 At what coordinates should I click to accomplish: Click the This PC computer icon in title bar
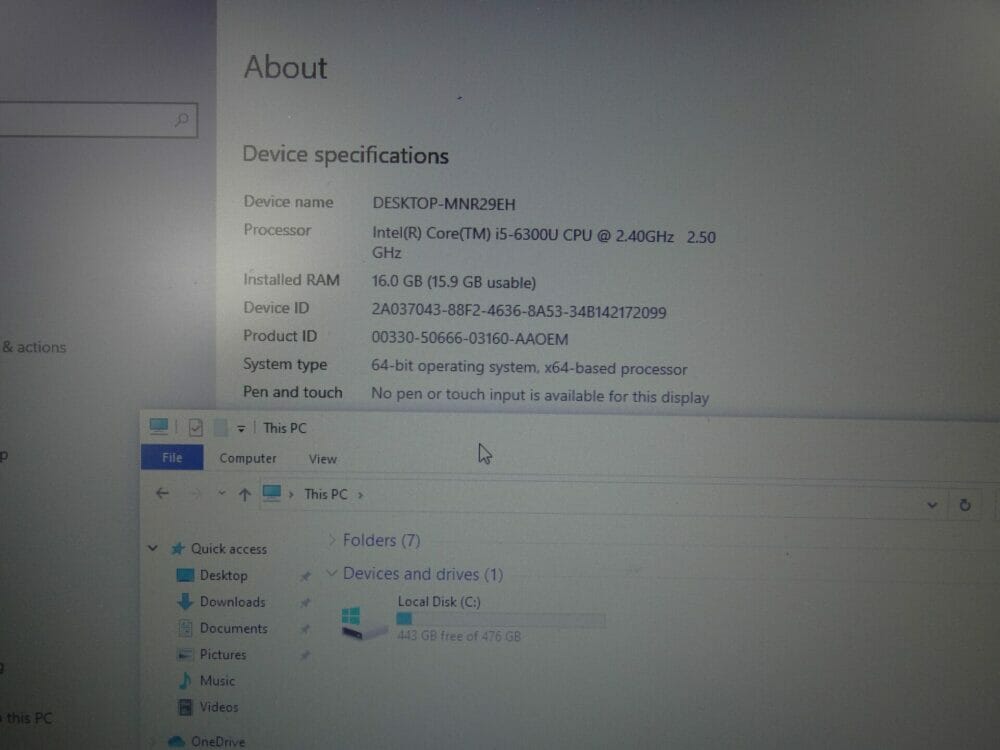[159, 427]
